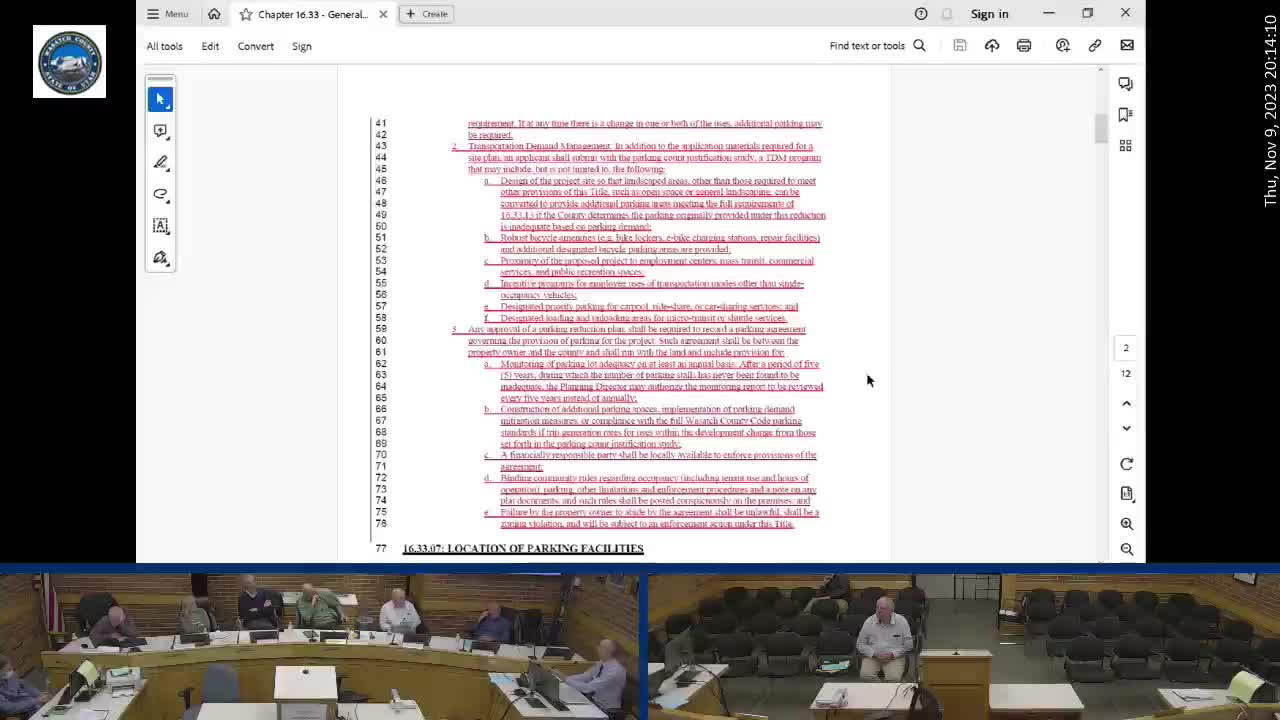Viewport: 1280px width, 720px height.
Task: Go to the next page with down chevron
Action: pyautogui.click(x=1126, y=428)
